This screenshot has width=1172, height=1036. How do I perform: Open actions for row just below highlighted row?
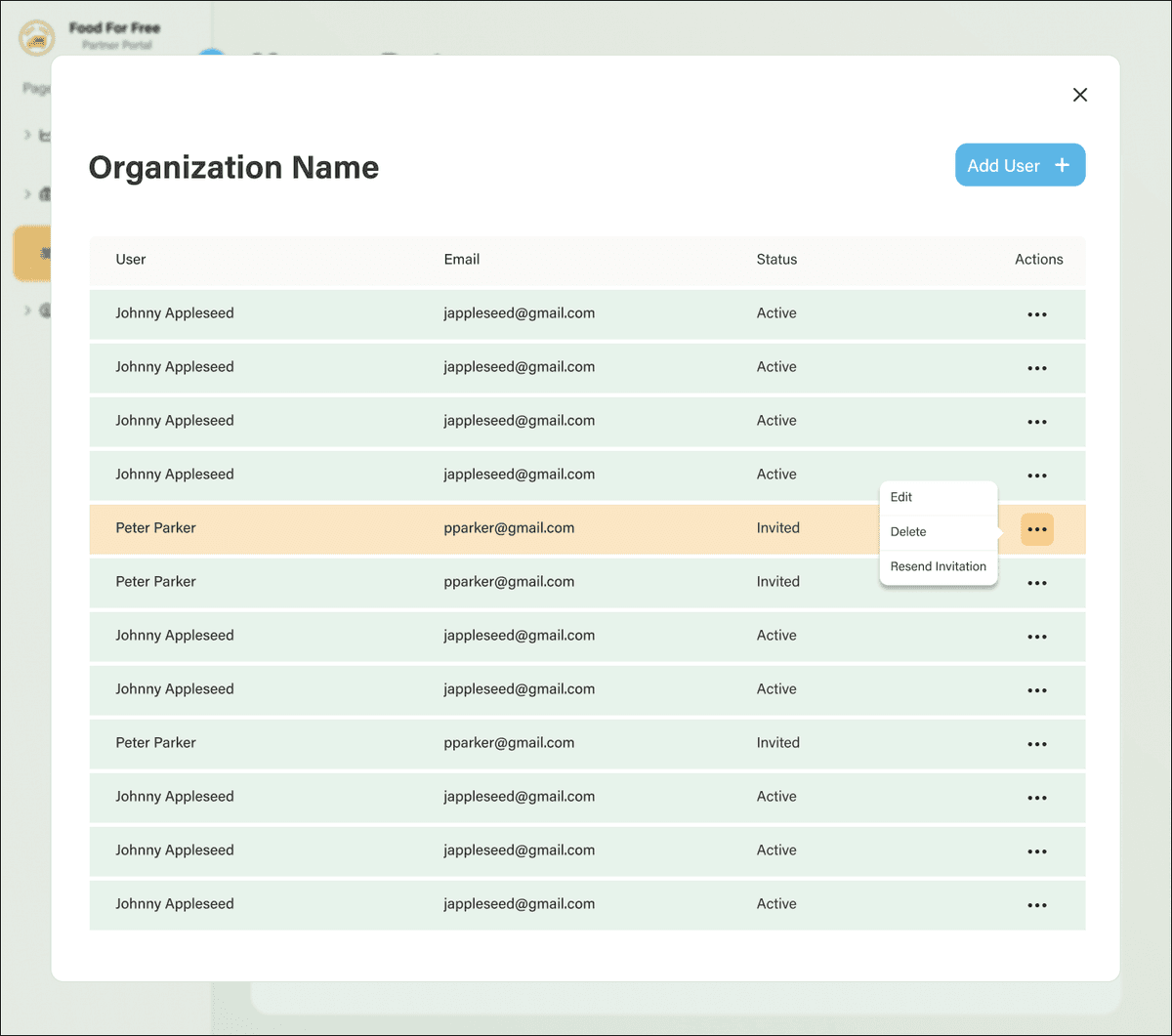coord(1036,583)
